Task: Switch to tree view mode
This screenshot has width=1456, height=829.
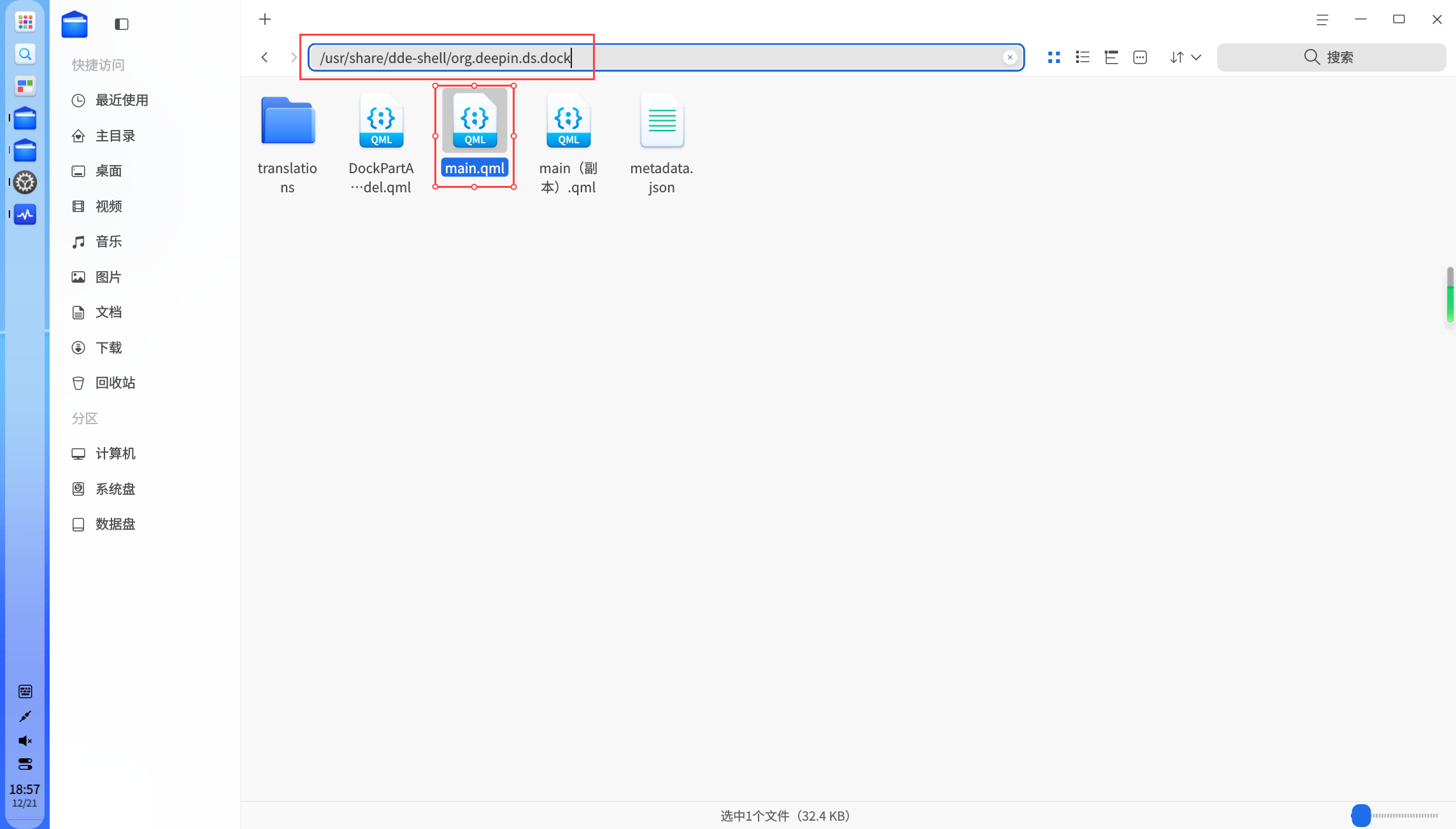Action: pyautogui.click(x=1111, y=57)
